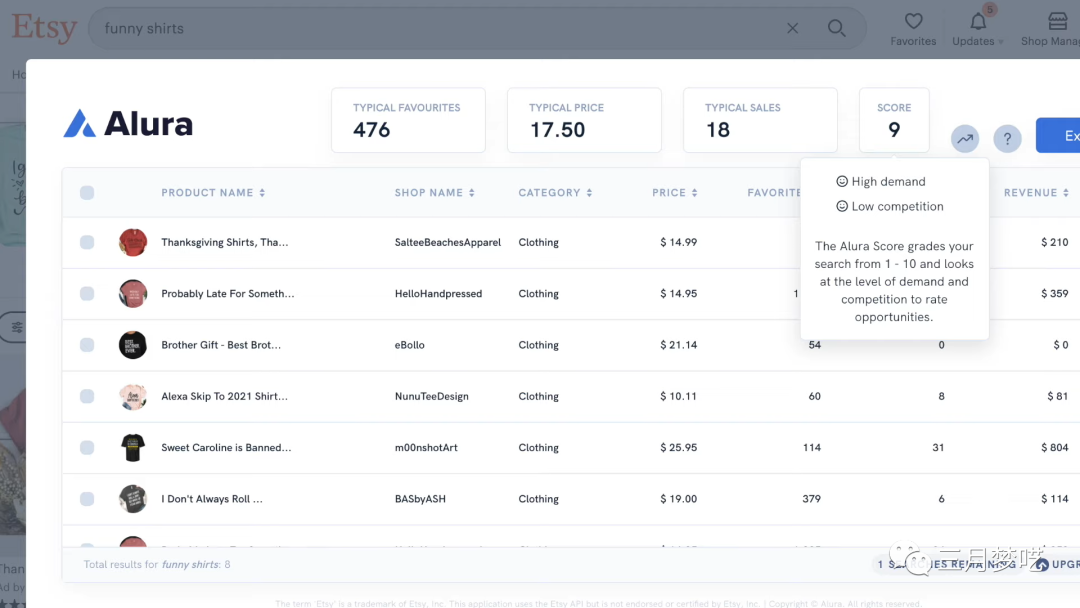Image resolution: width=1080 pixels, height=608 pixels.
Task: Sort by Category column header
Action: [x=555, y=193]
